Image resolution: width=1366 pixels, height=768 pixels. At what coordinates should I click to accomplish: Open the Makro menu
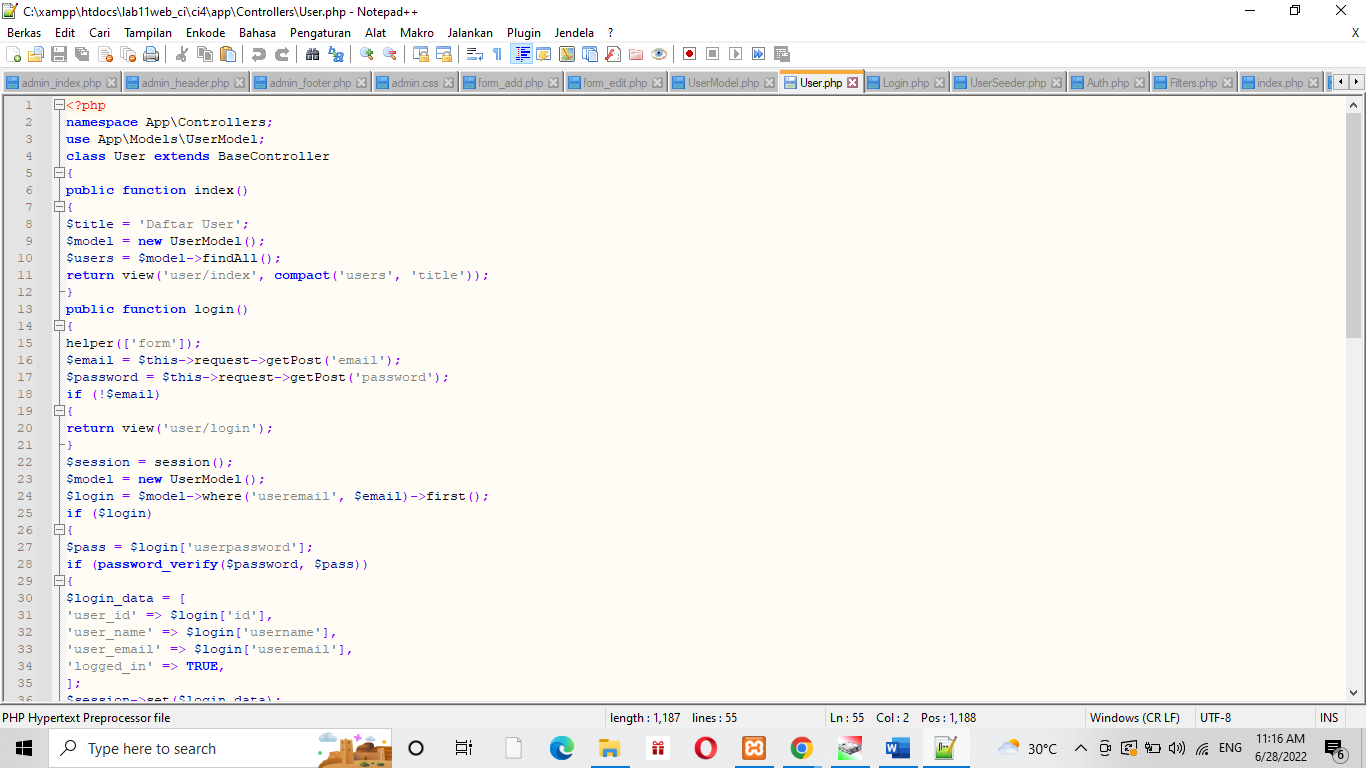tap(417, 32)
